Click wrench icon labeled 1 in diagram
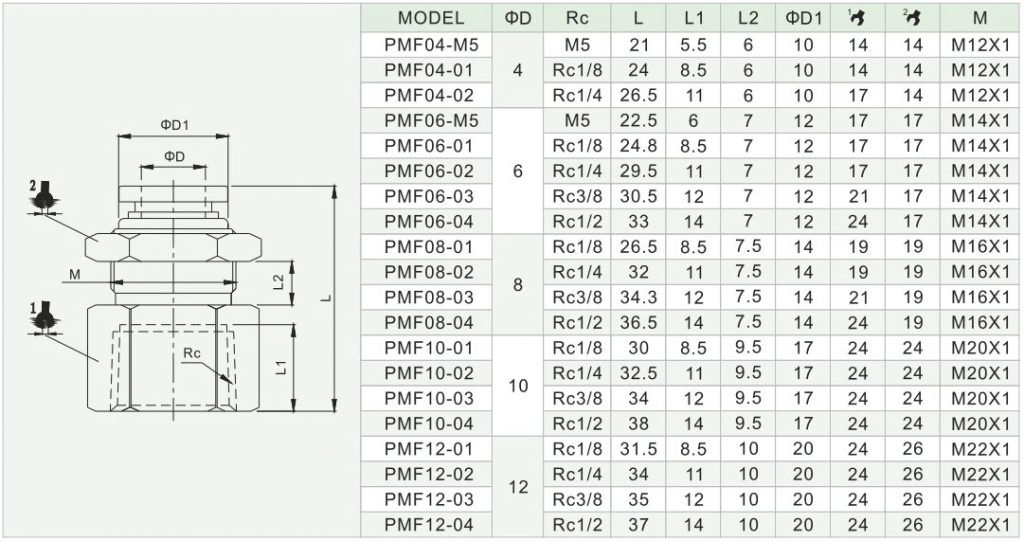This screenshot has height=541, width=1024. [x=44, y=318]
